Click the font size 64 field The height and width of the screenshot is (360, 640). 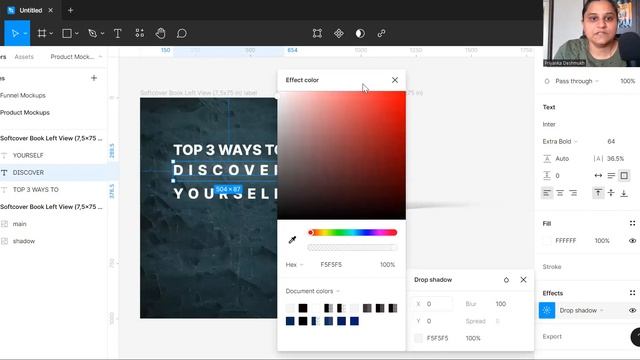[611, 142]
